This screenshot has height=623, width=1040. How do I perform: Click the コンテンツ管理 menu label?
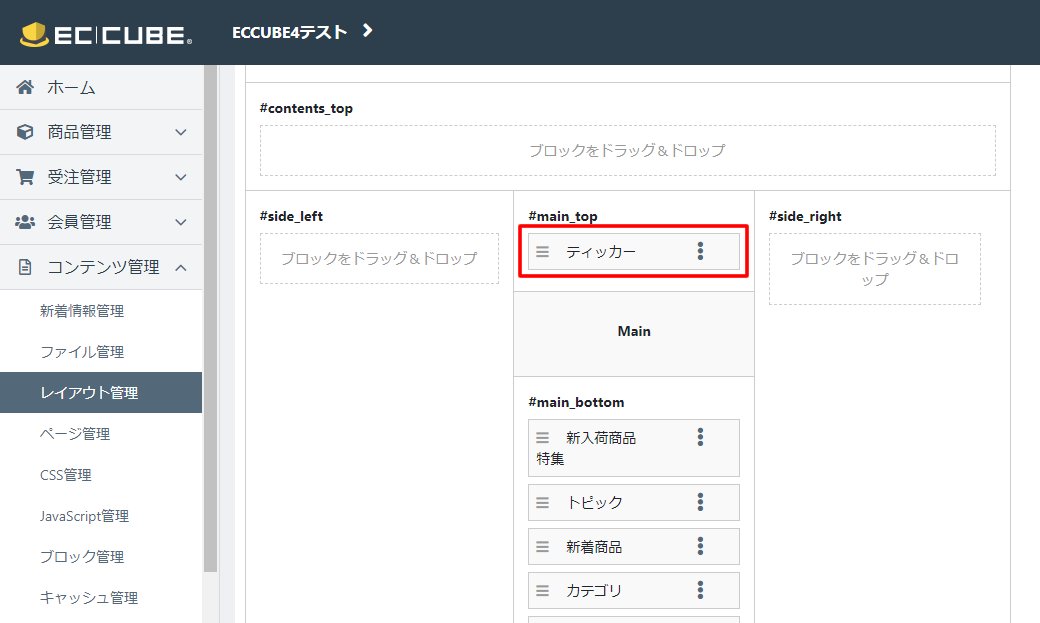pos(103,267)
